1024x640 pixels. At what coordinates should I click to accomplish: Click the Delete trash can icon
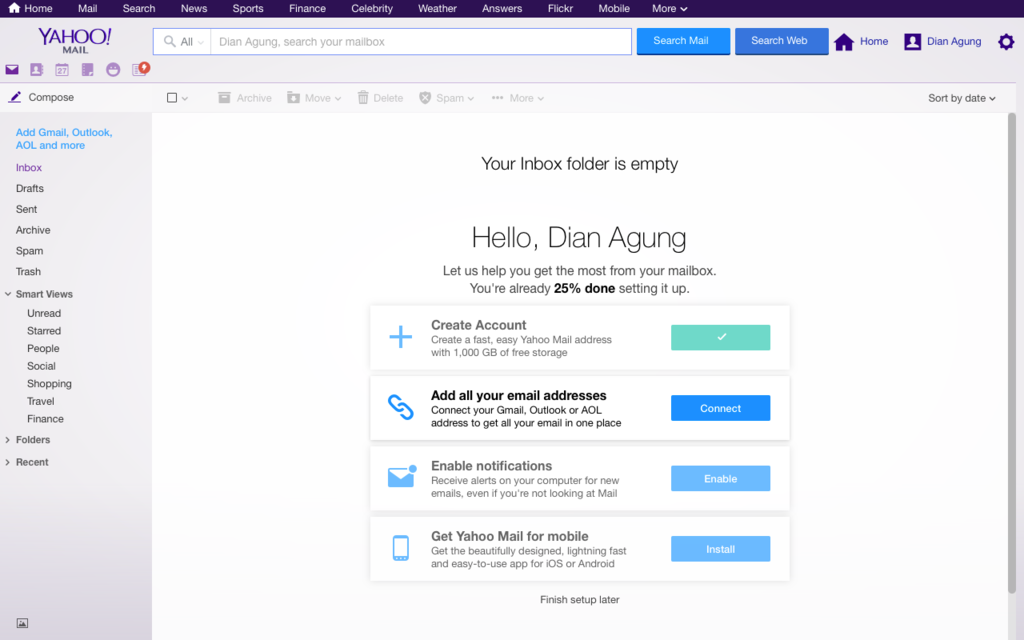(363, 98)
